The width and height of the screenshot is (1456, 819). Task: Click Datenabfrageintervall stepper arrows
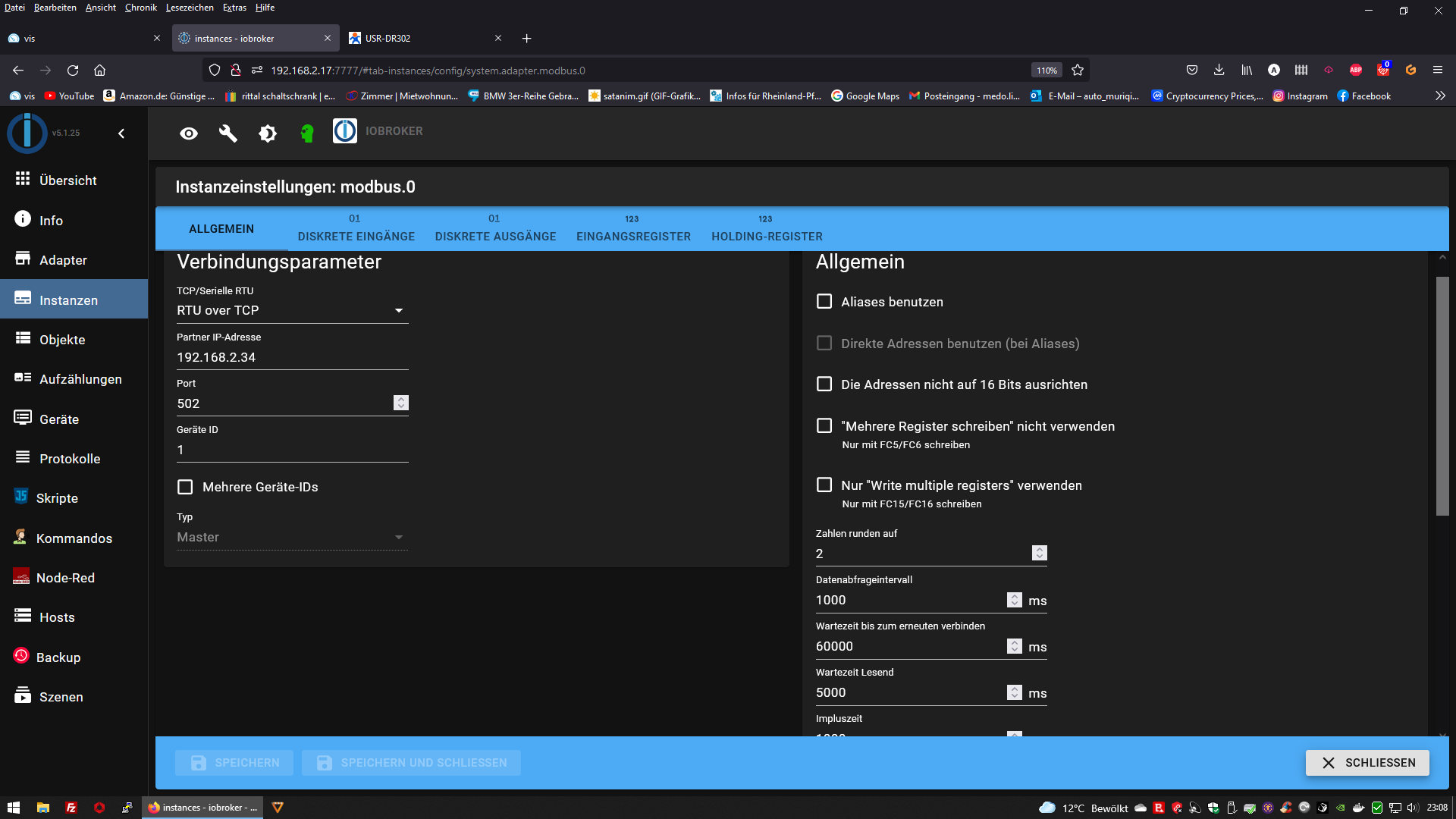point(1015,600)
